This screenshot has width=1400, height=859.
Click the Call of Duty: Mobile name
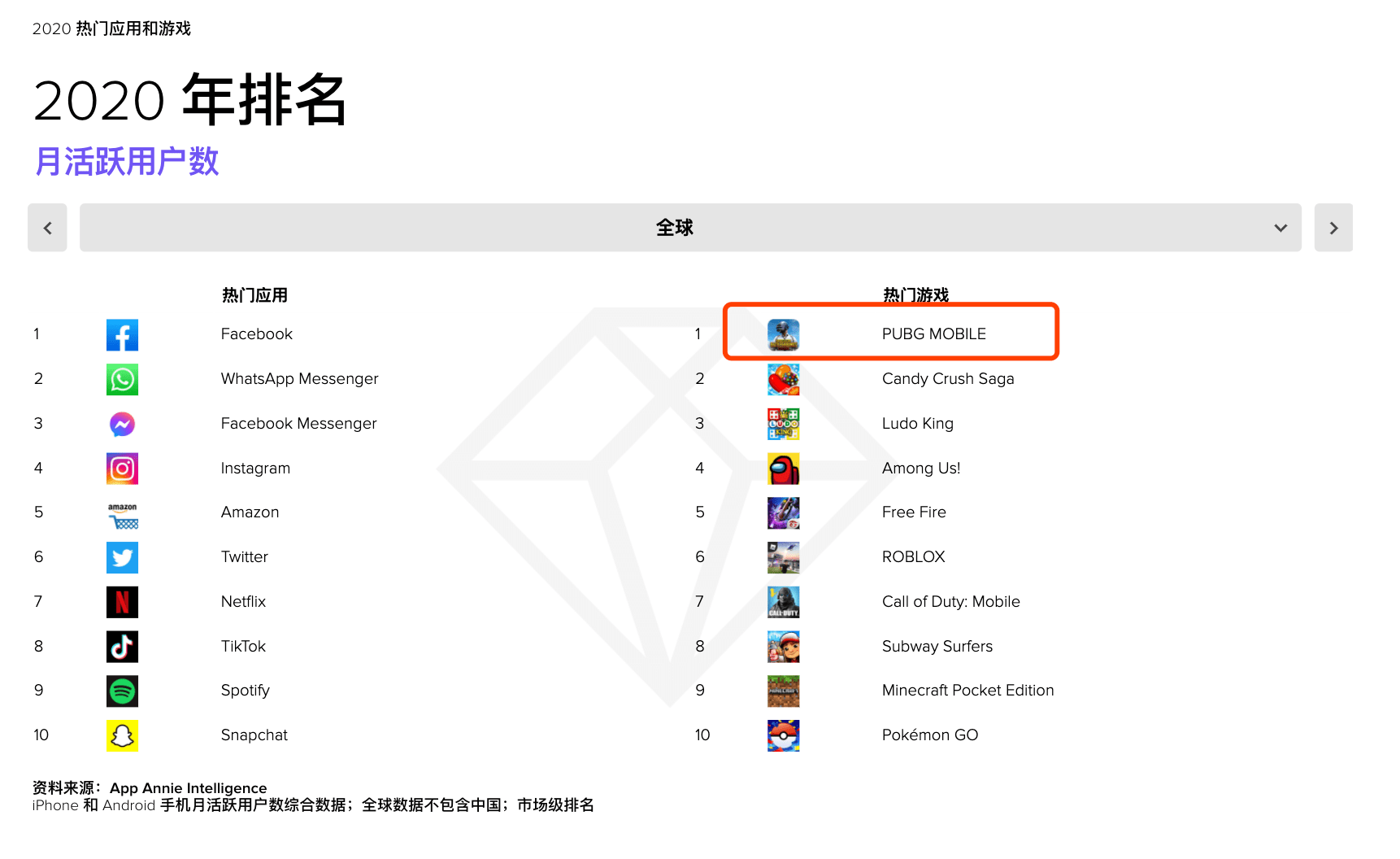coord(951,602)
